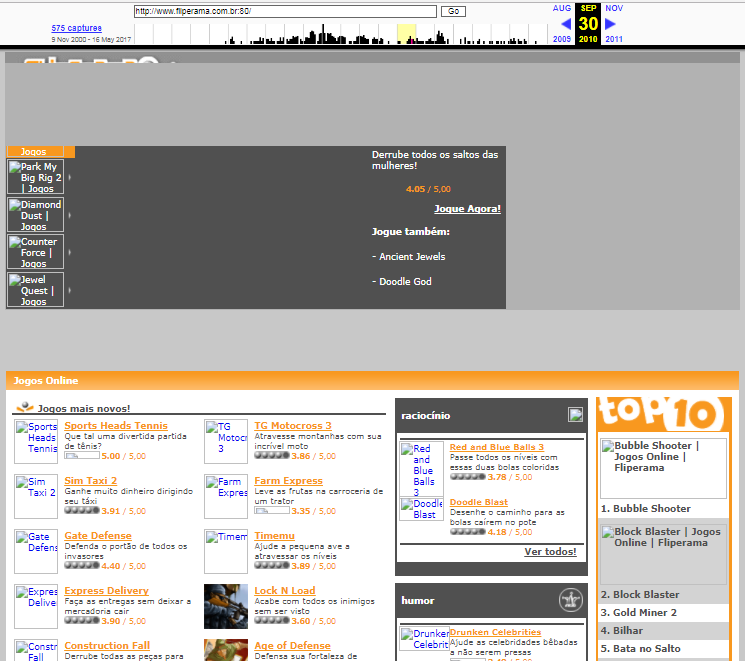Click Sports Heads Tennis rating bar
Image resolution: width=745 pixels, height=661 pixels.
[x=82, y=456]
